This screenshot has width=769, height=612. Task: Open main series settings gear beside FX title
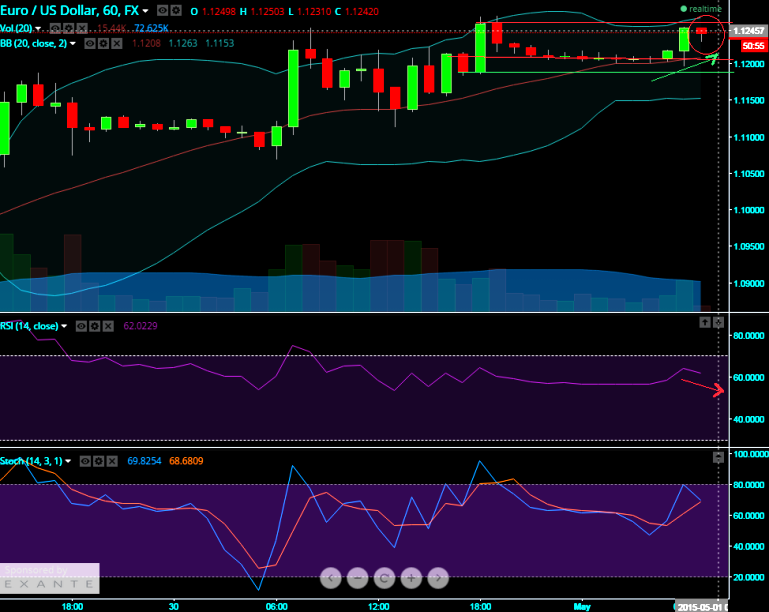pos(176,10)
